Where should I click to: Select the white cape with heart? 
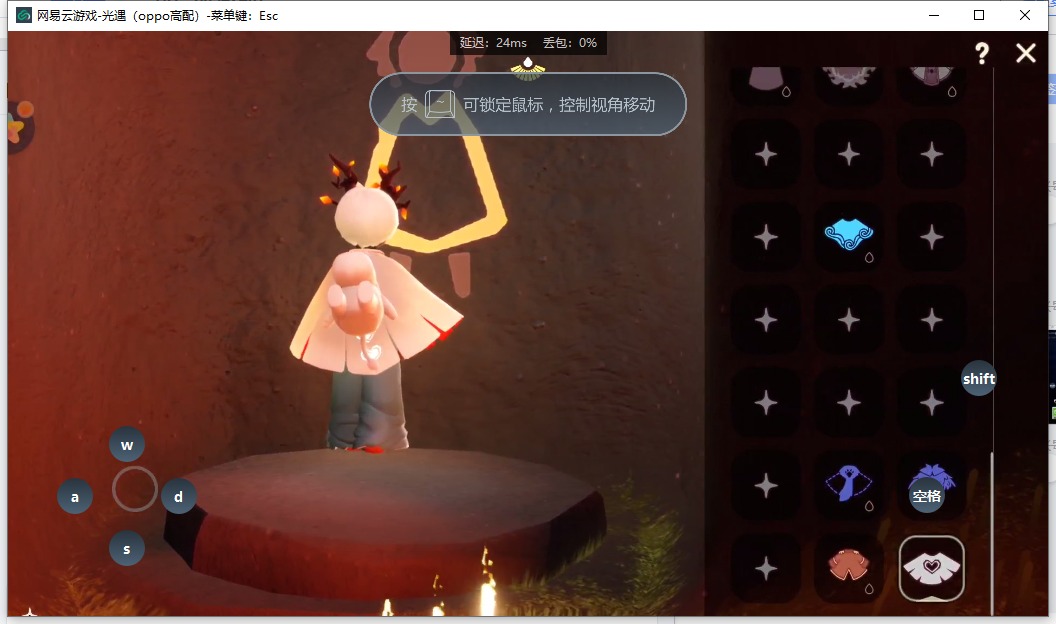(x=931, y=568)
